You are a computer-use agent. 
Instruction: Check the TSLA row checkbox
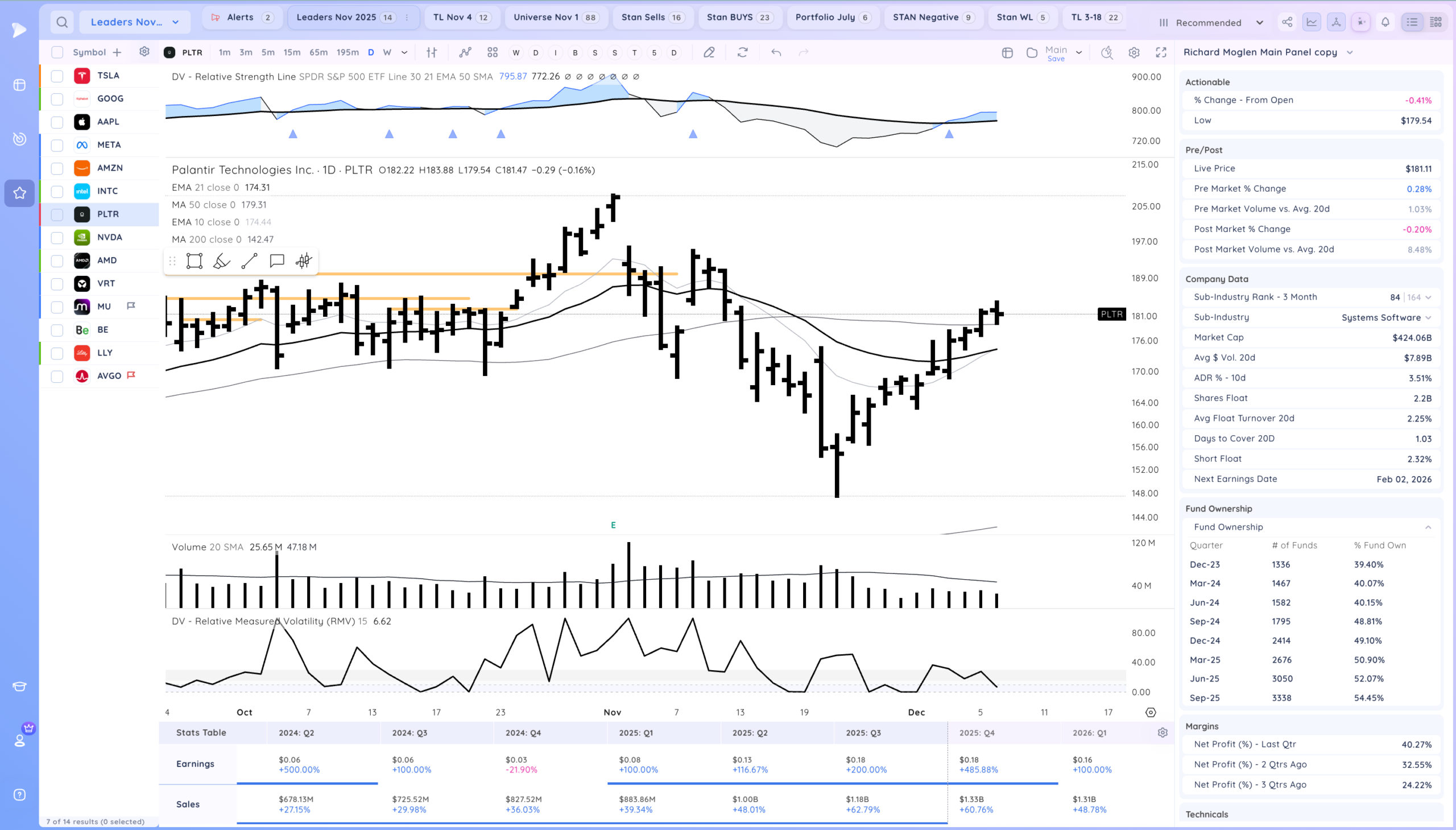coord(57,76)
